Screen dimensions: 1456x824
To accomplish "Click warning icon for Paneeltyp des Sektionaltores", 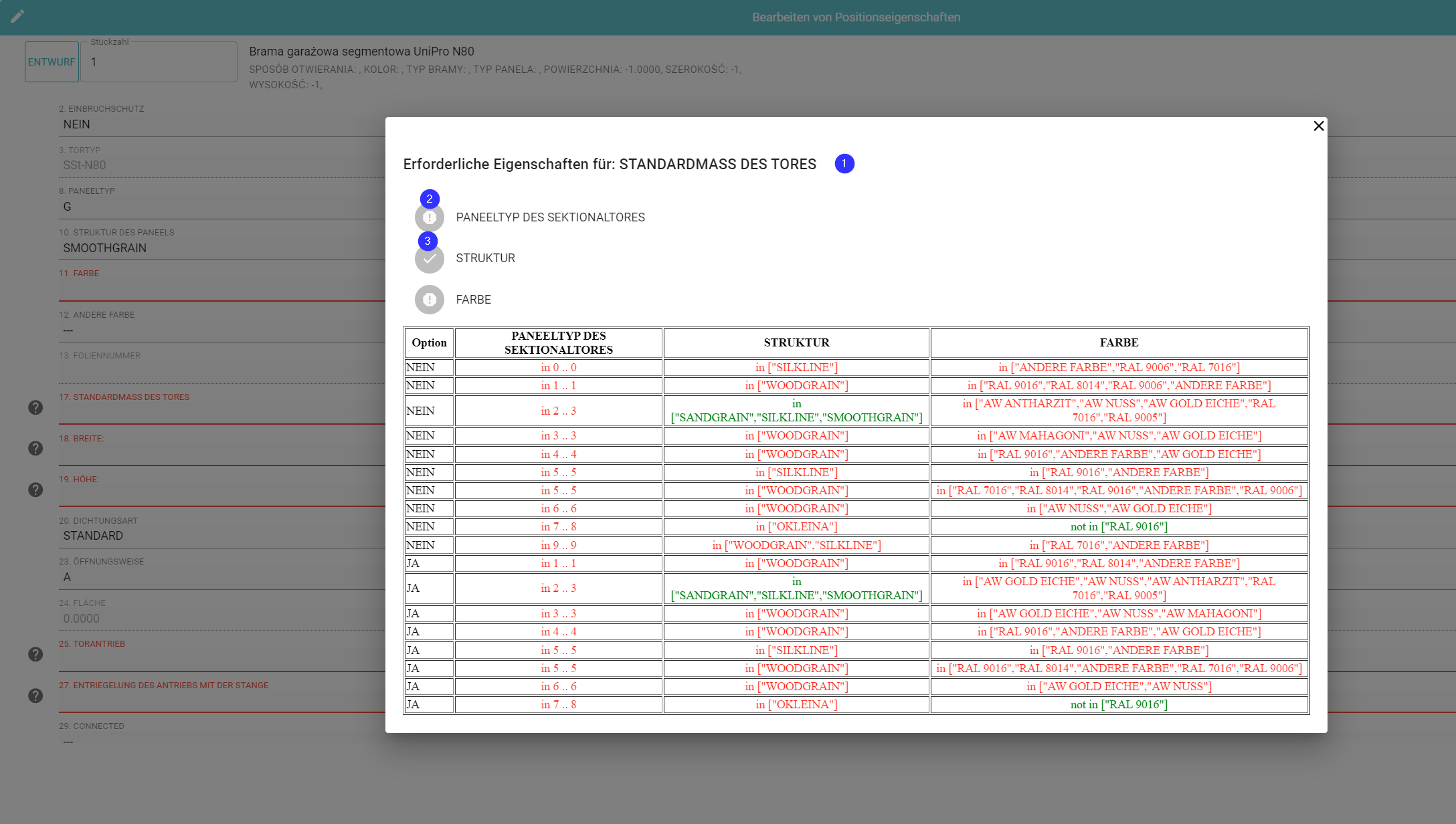I will pos(429,217).
